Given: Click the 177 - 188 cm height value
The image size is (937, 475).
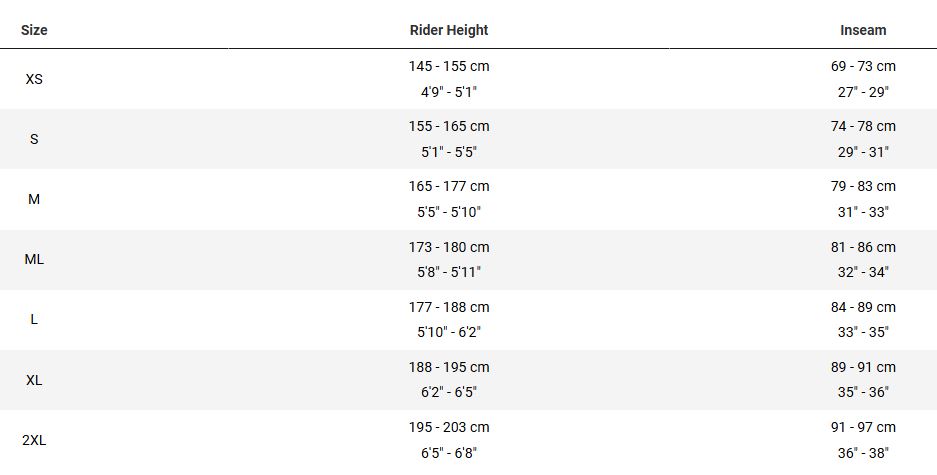Looking at the screenshot, I should click(x=449, y=307).
